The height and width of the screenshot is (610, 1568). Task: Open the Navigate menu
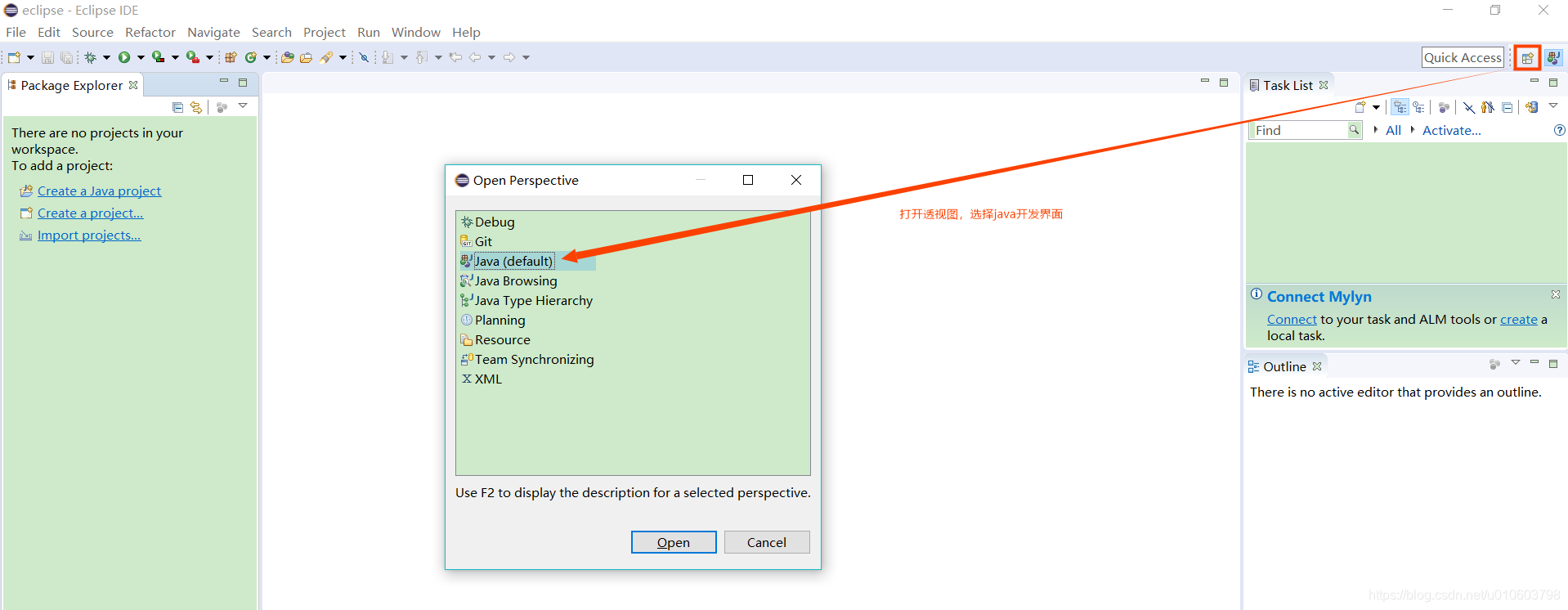coord(213,32)
